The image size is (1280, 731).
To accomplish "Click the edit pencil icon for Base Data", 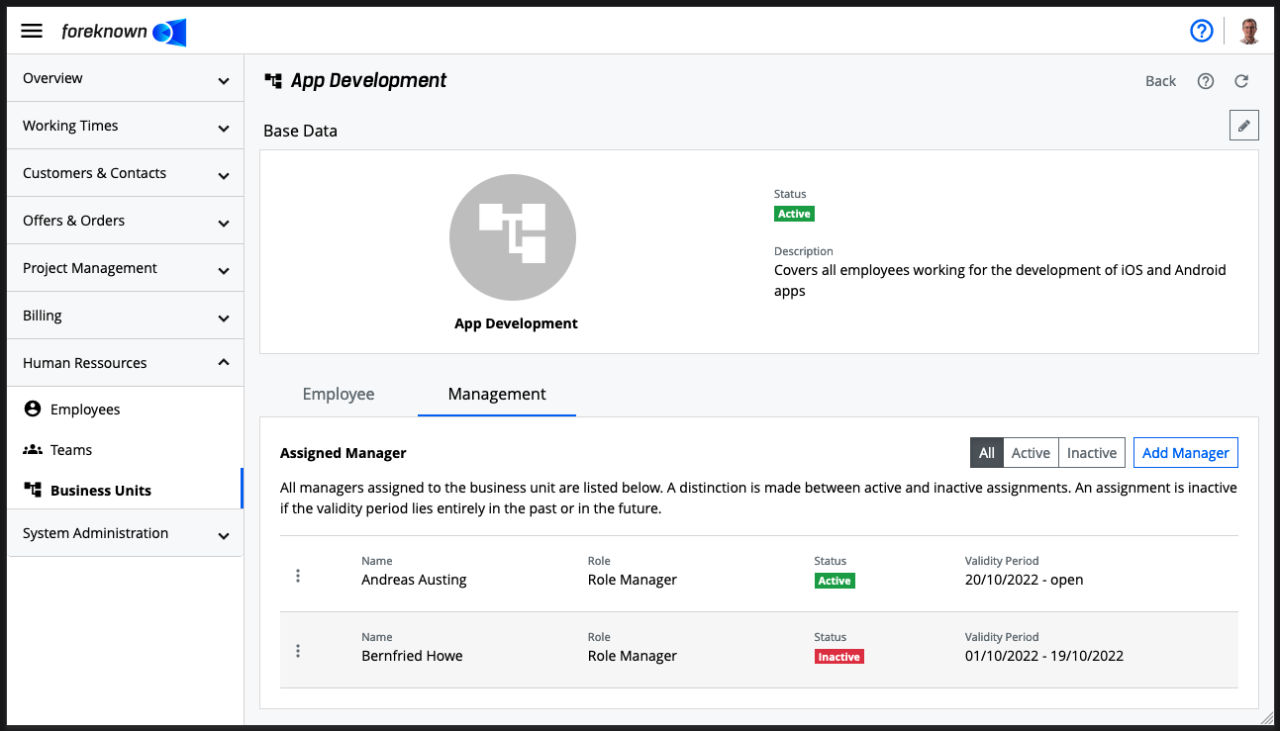I will pyautogui.click(x=1243, y=126).
